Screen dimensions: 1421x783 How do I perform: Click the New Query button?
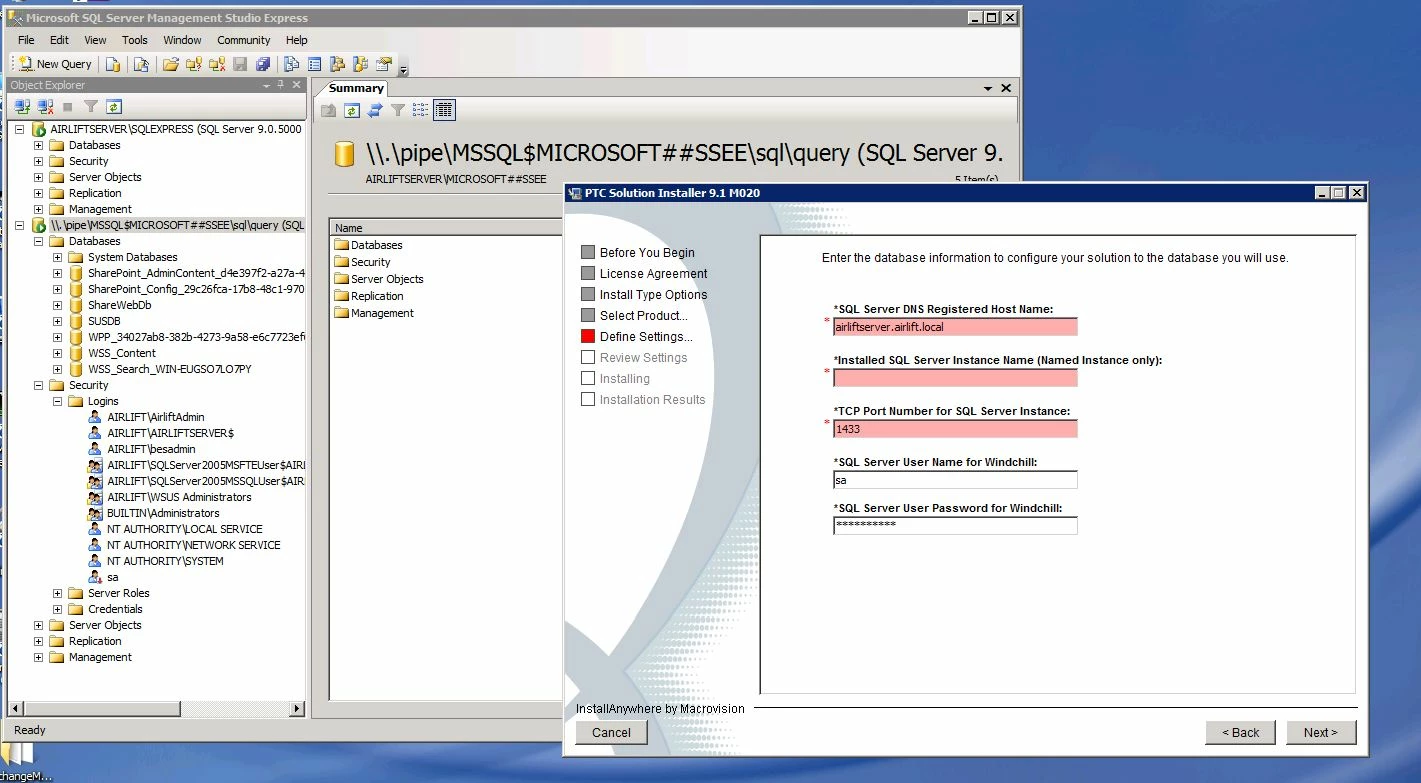(54, 64)
